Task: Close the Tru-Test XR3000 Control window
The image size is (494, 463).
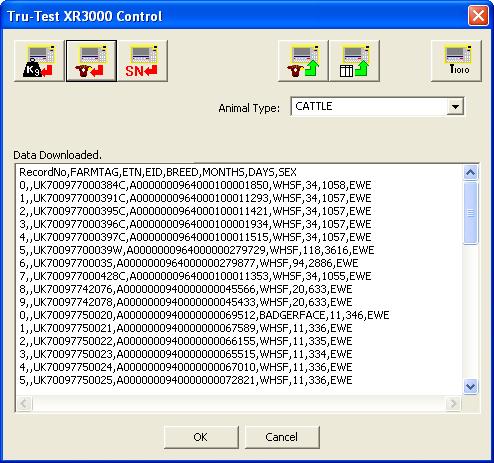Action: (478, 16)
